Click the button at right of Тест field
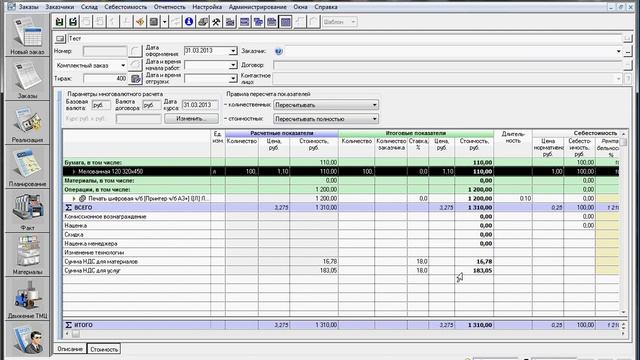The image size is (640, 360). (628, 38)
